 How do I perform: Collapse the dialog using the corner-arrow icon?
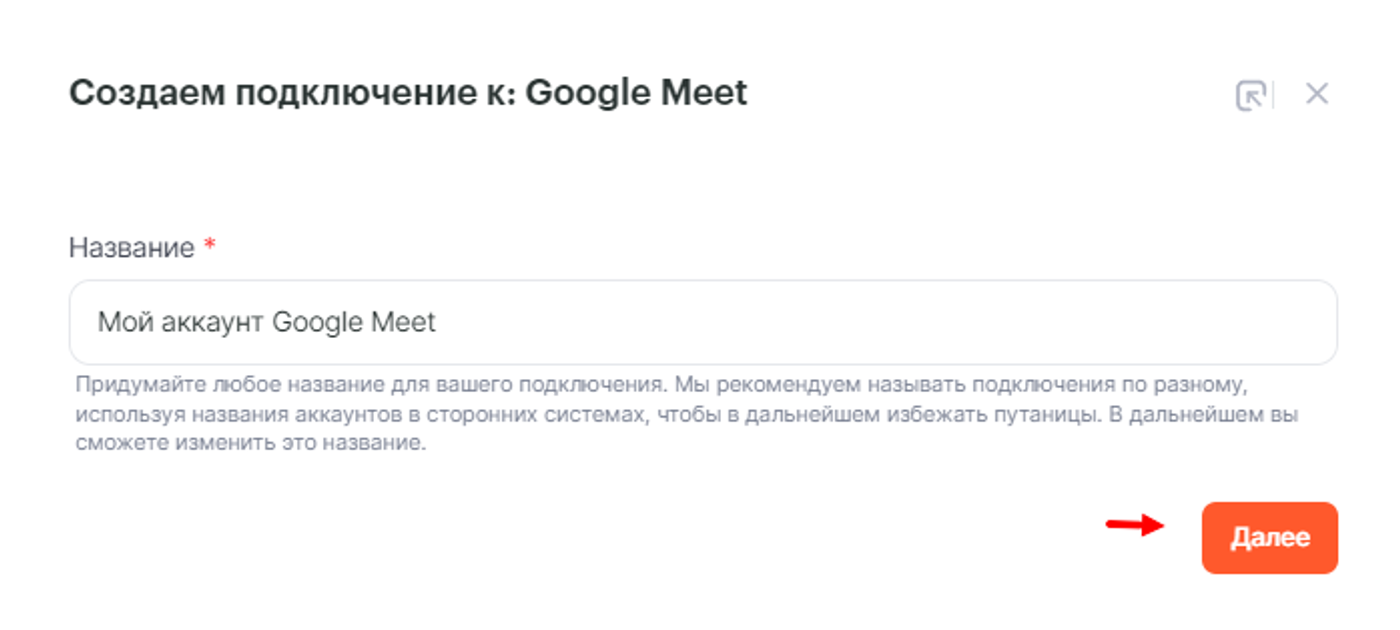pyautogui.click(x=1250, y=95)
